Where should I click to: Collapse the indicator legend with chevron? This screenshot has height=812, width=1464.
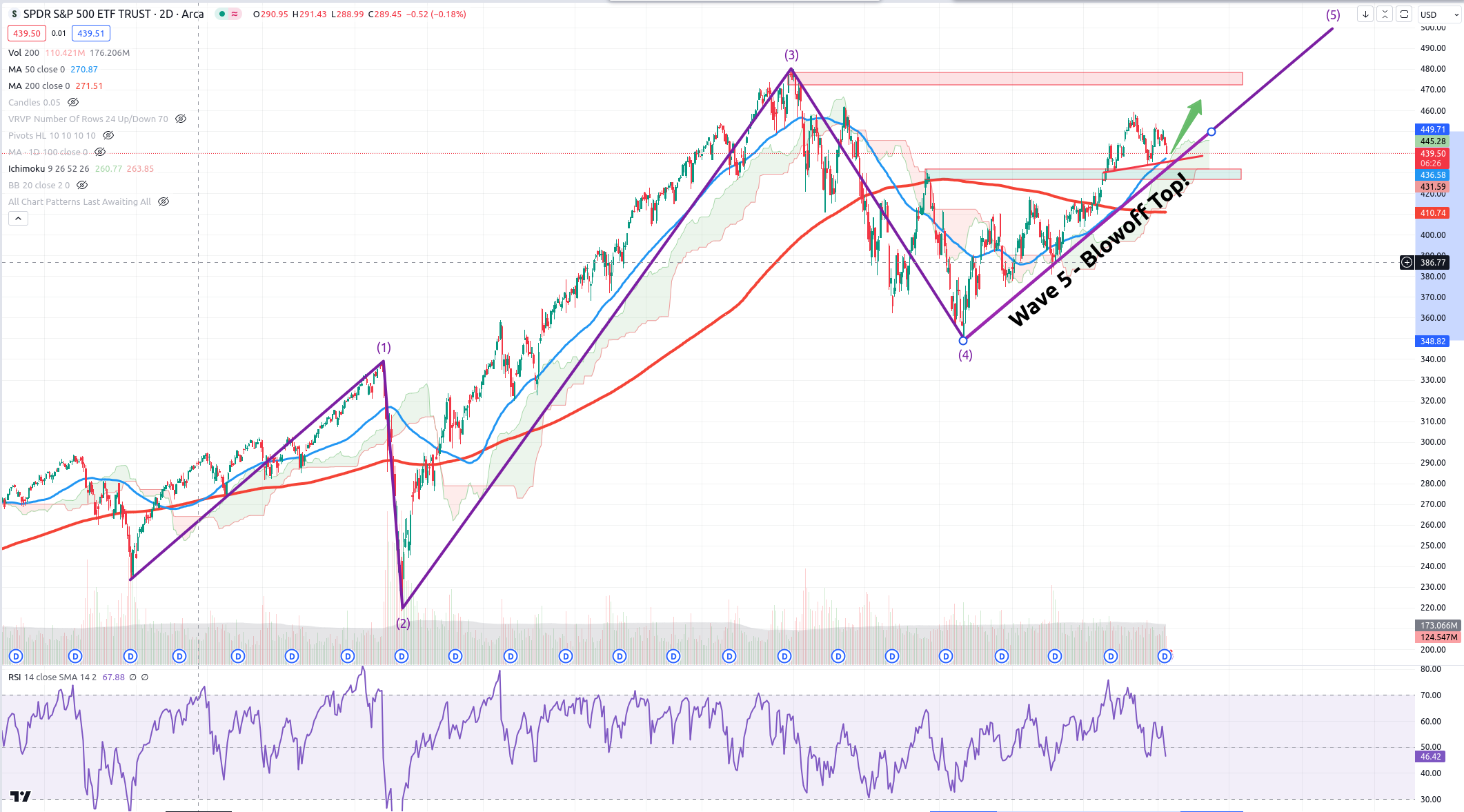[18, 219]
